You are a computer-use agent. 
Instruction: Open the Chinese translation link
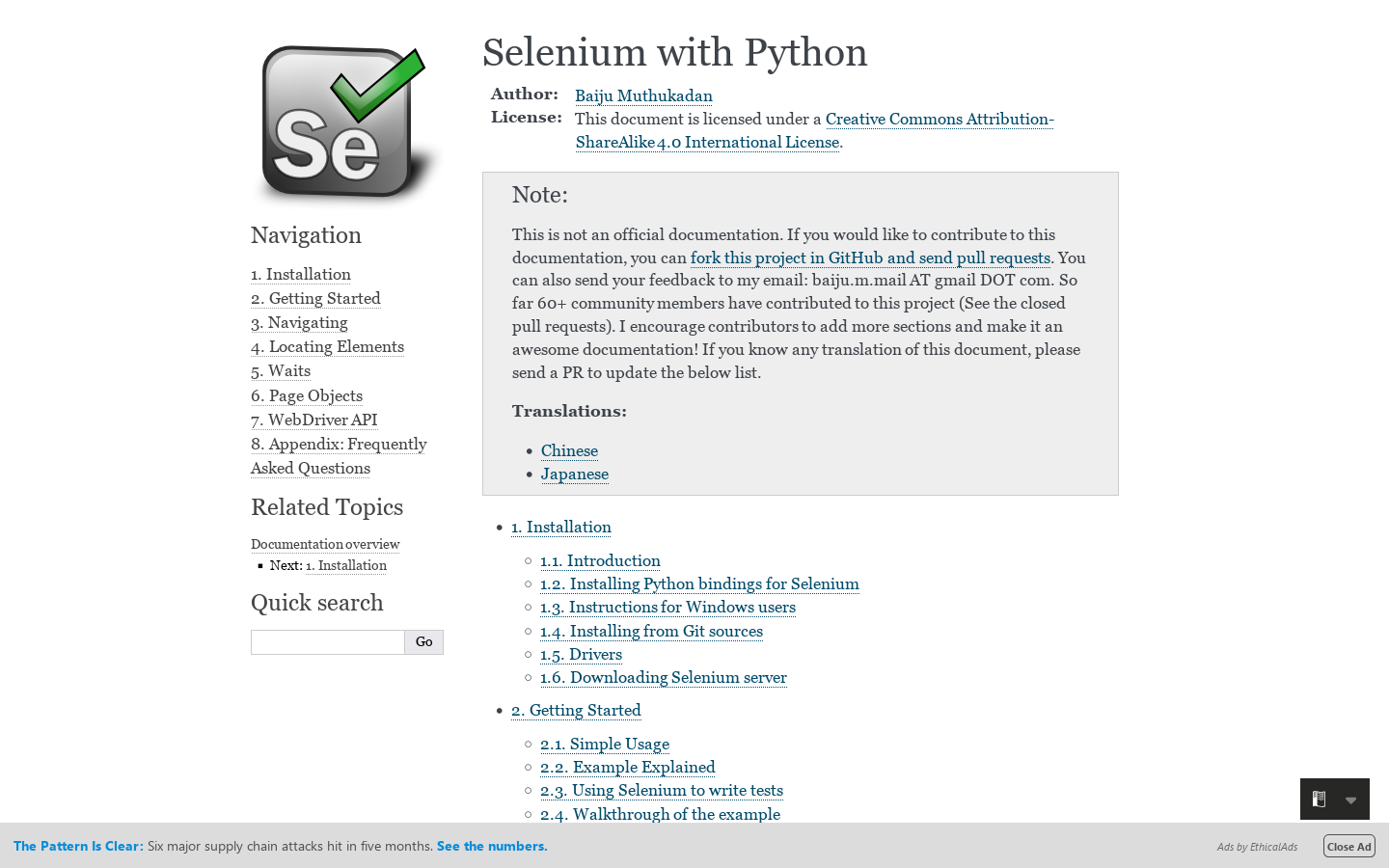(x=569, y=450)
